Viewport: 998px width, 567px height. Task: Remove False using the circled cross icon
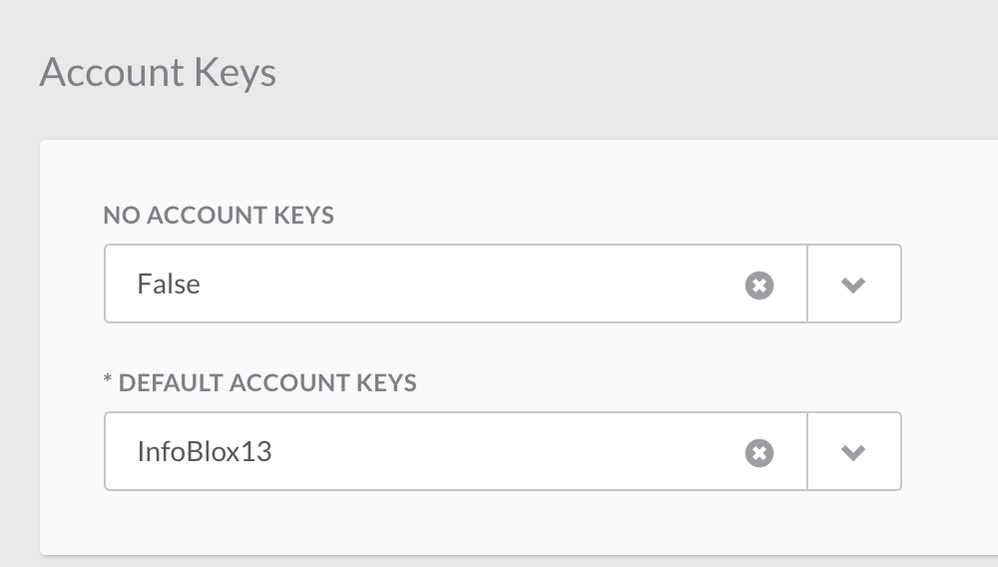(759, 285)
